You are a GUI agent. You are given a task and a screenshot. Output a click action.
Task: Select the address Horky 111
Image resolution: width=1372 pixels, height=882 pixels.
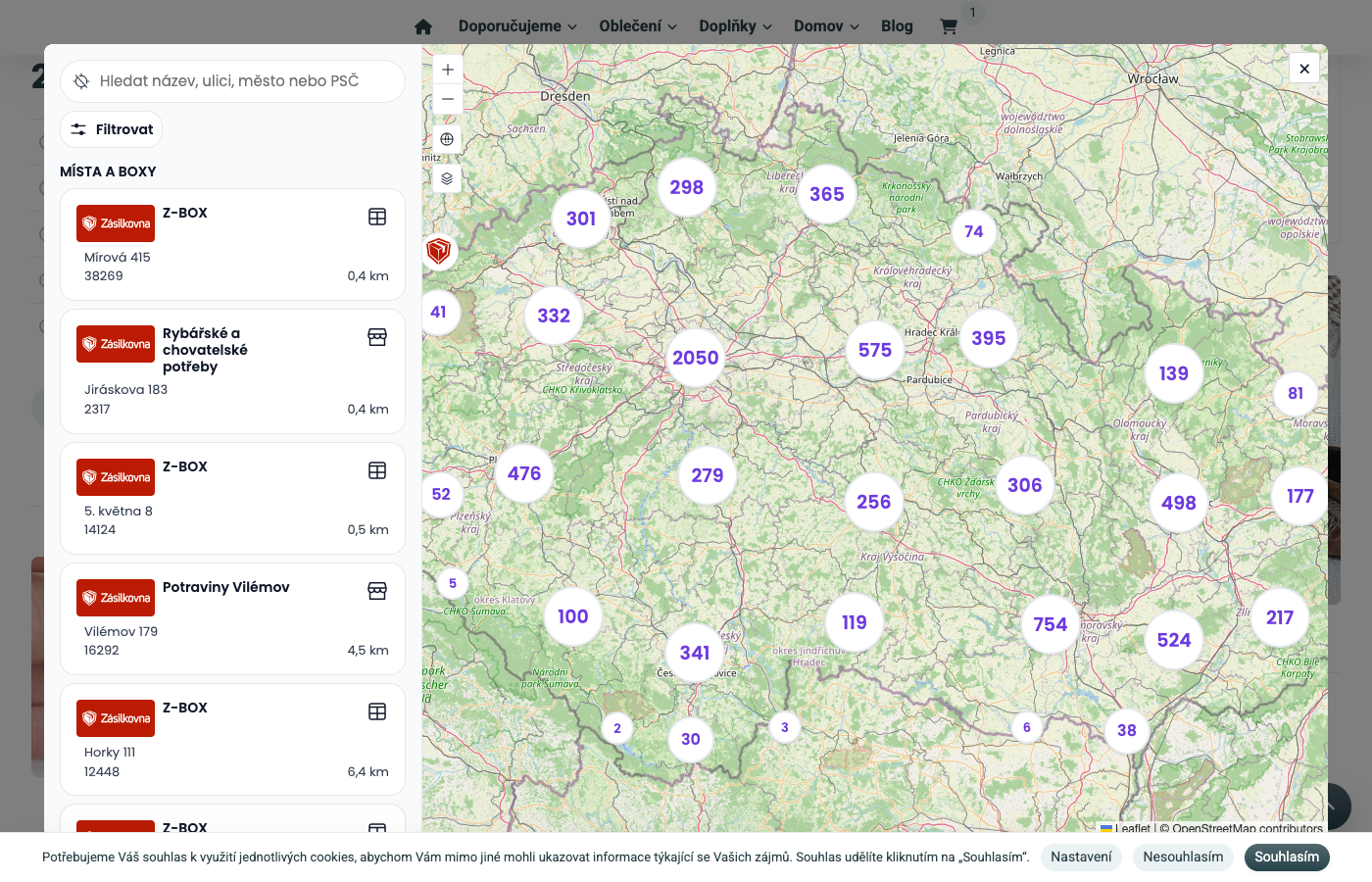(x=110, y=753)
